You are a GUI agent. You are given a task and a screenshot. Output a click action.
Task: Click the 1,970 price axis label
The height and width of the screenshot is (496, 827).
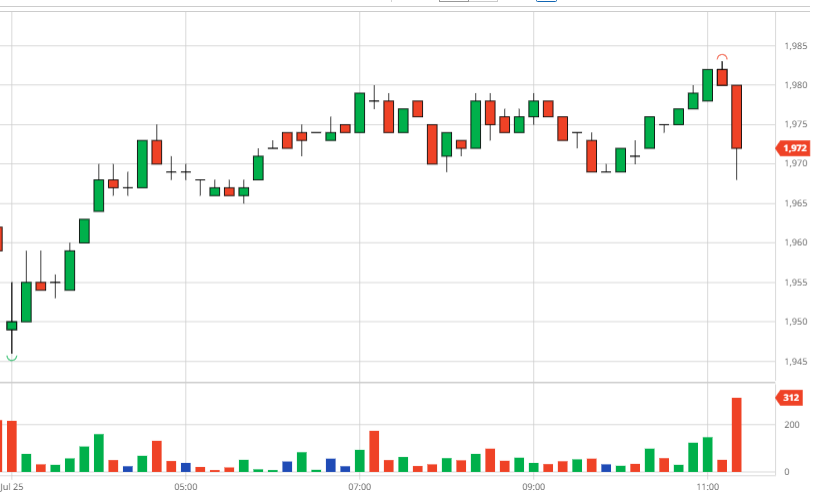point(796,164)
